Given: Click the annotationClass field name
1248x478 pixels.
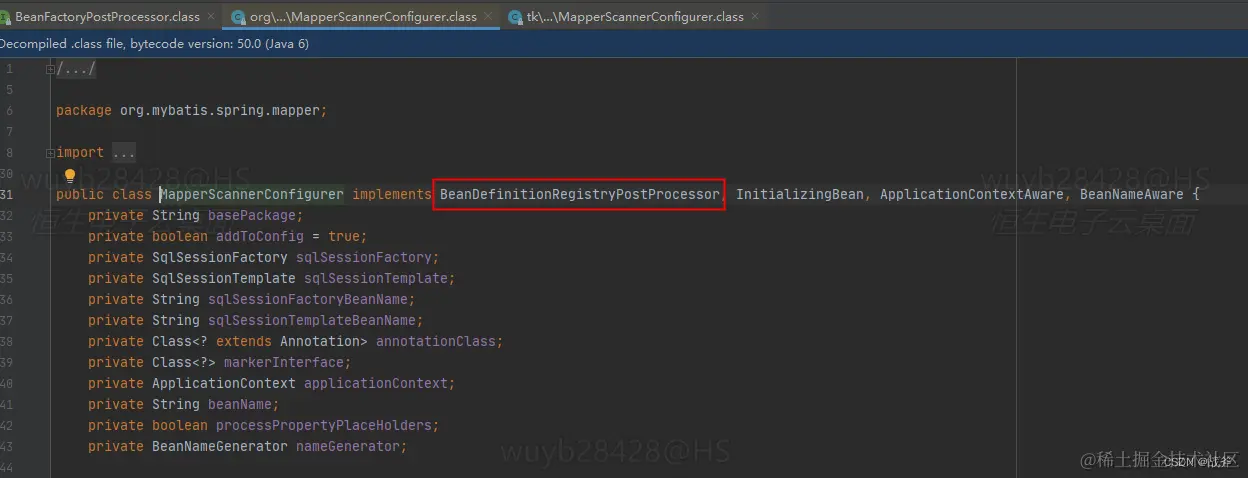Looking at the screenshot, I should pos(436,341).
